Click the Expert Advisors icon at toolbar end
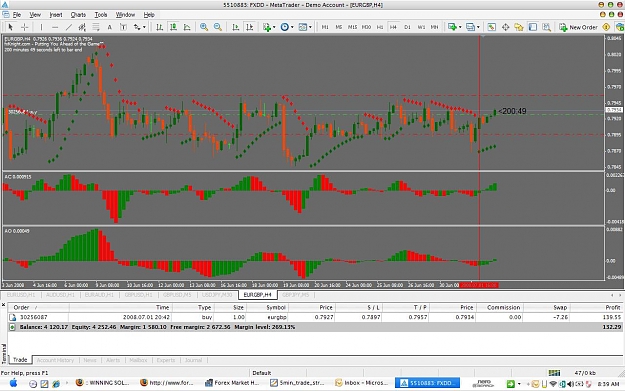625x391 pixels. tap(620, 27)
